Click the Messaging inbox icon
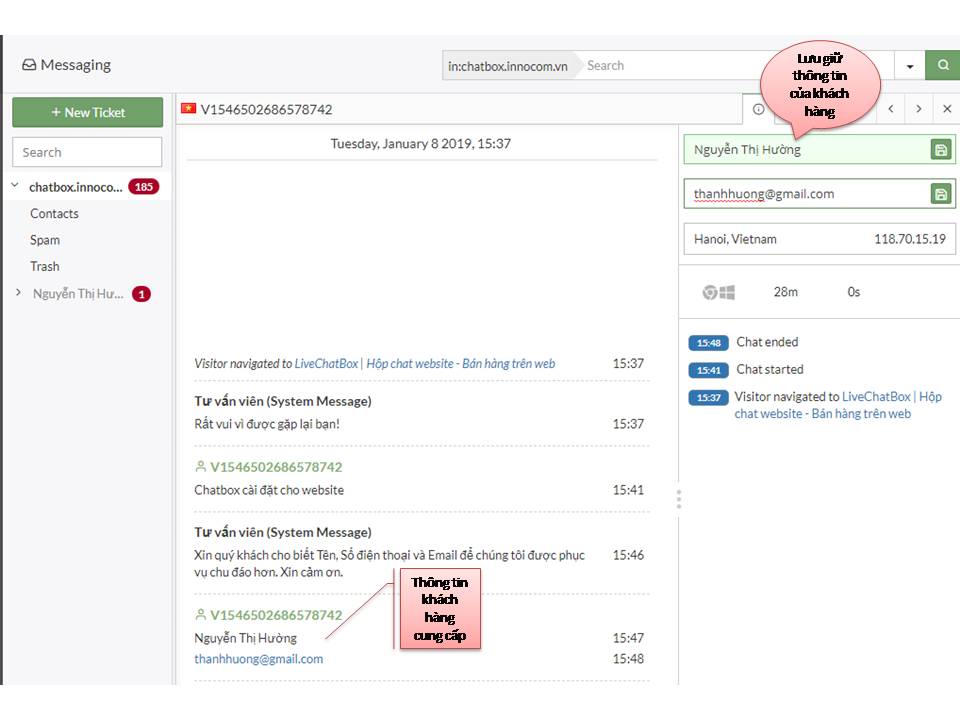Image resolution: width=960 pixels, height=720 pixels. click(x=29, y=65)
